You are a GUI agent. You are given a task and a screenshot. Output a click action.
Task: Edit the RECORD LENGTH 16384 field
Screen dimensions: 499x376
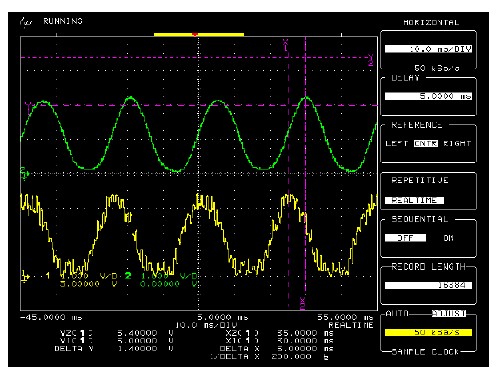point(428,285)
